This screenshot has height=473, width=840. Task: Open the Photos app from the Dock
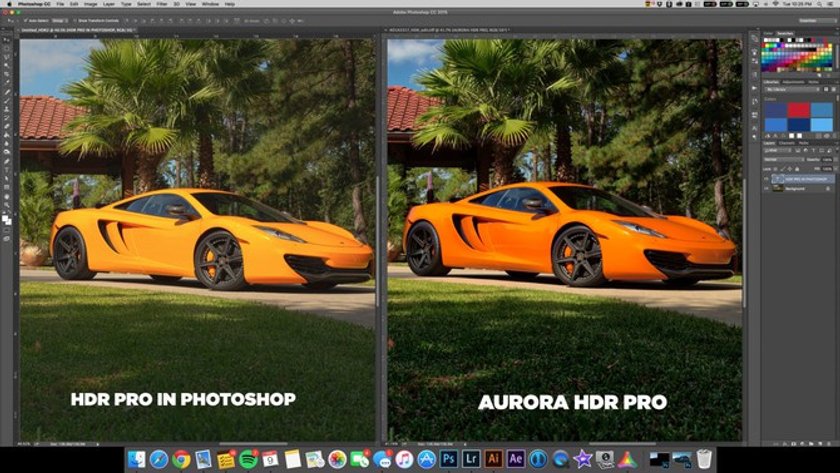click(x=338, y=460)
